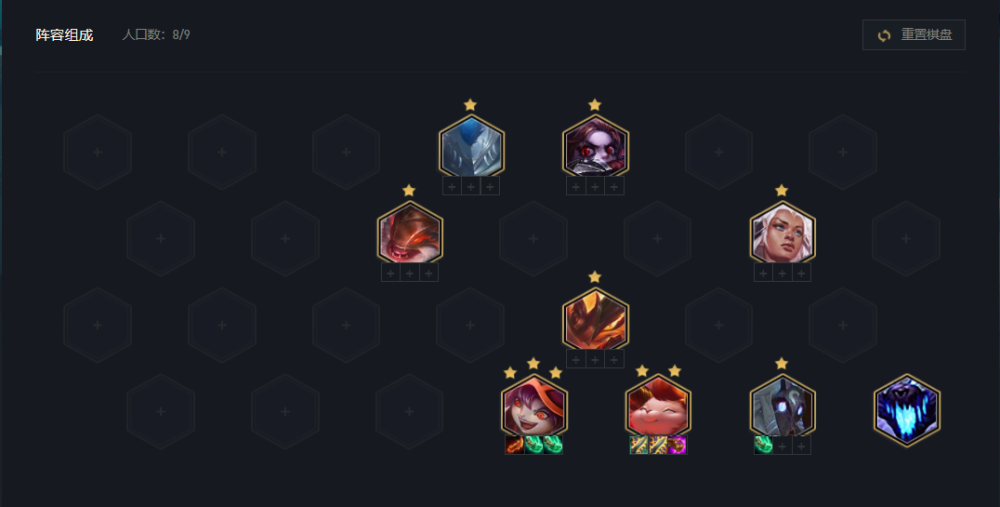Image resolution: width=1000 pixels, height=507 pixels.
Task: Click the 阵容组成 lineup composition heading
Action: (x=64, y=35)
